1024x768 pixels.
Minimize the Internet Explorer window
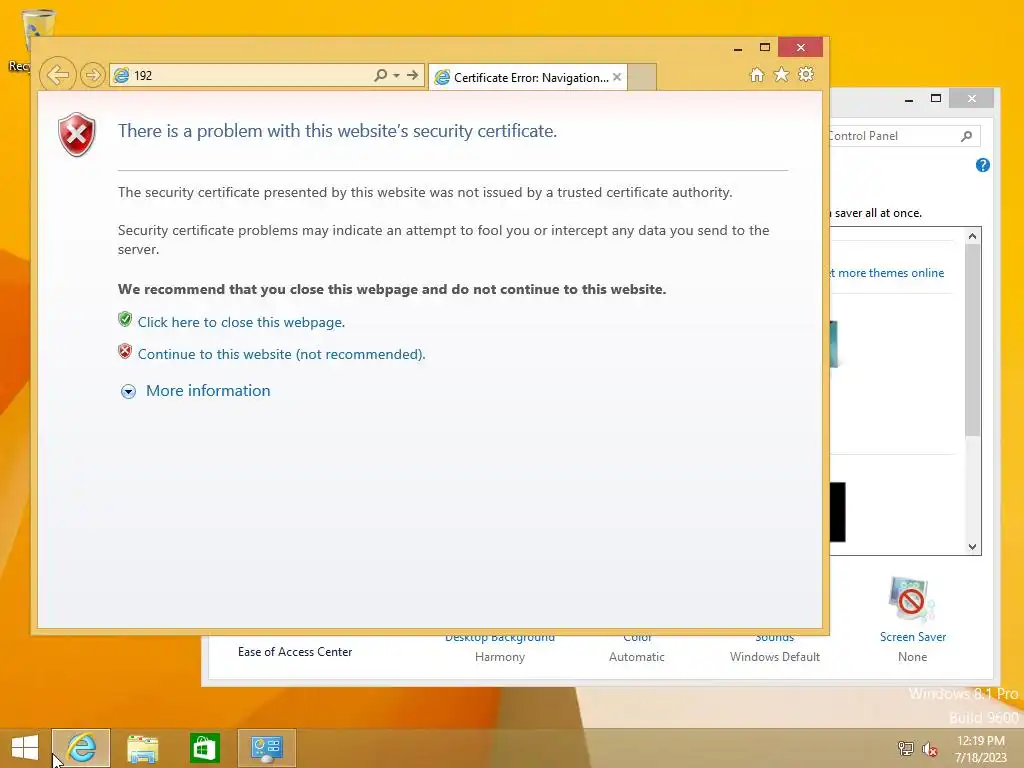738,48
